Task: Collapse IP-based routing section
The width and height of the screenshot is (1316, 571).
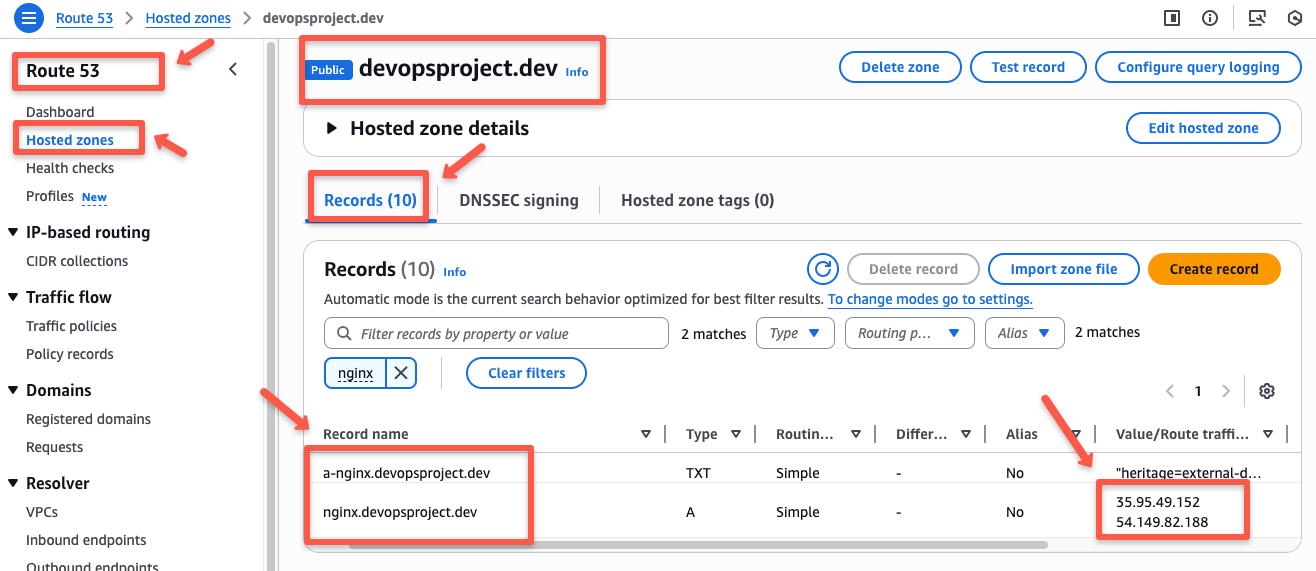Action: (13, 232)
